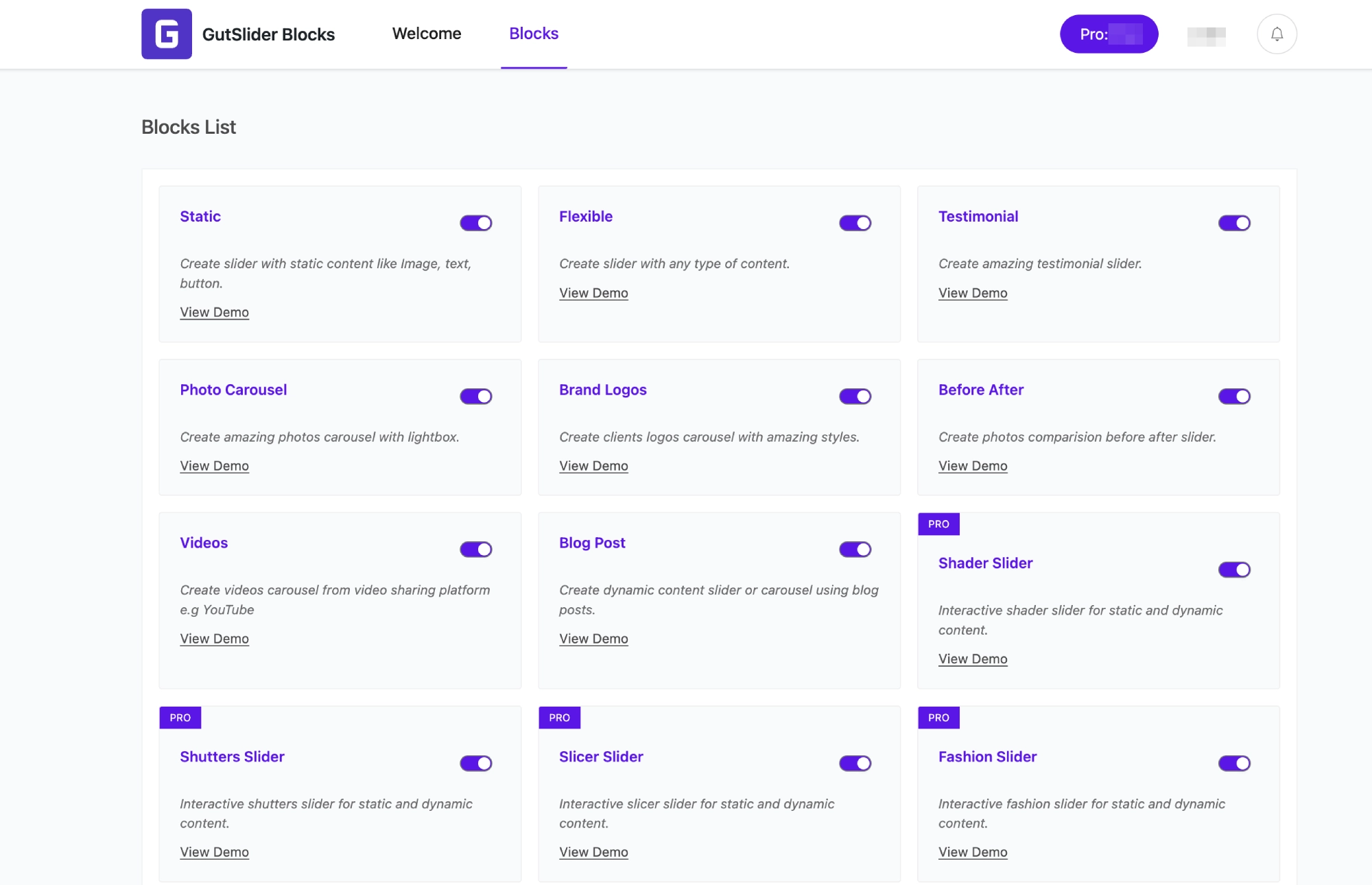1372x885 pixels.
Task: Turn off the Photo Carousel block
Action: pos(475,396)
